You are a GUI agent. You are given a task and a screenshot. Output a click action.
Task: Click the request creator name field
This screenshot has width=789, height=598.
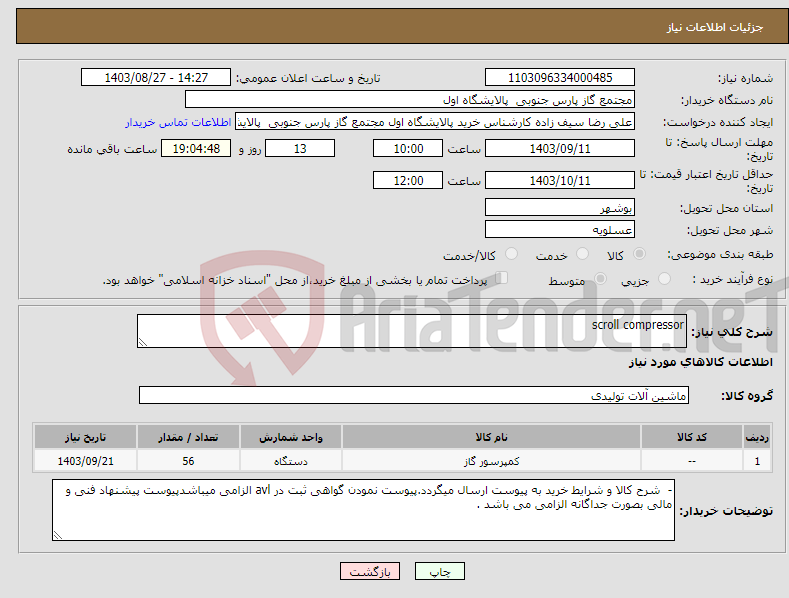(x=435, y=122)
